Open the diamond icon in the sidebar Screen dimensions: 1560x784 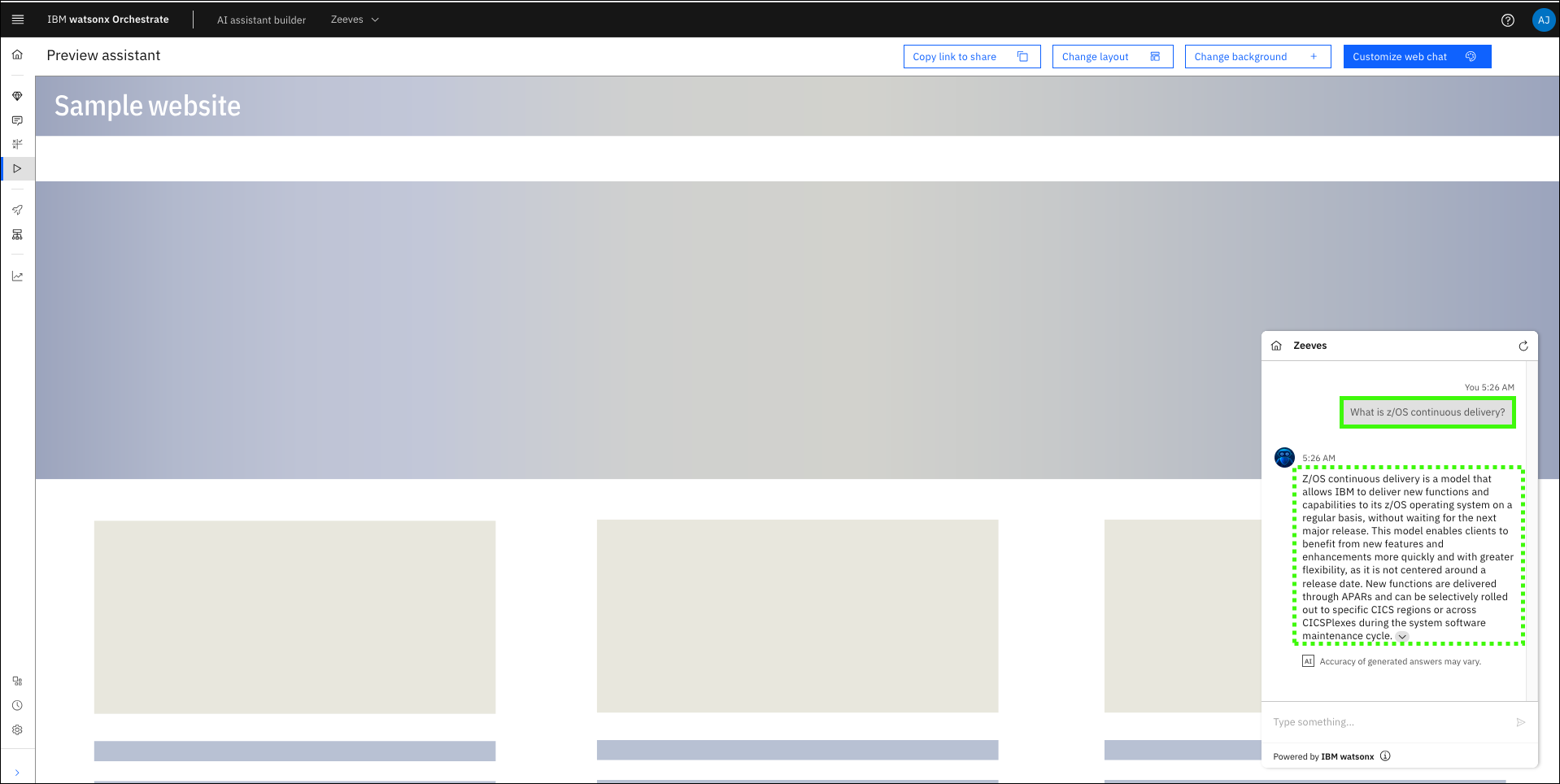coord(17,96)
